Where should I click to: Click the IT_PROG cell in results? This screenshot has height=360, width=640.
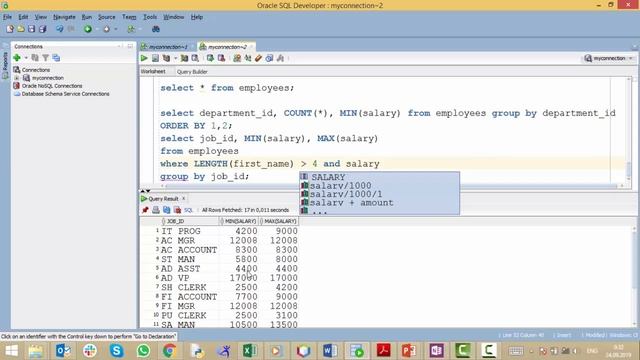coord(190,231)
